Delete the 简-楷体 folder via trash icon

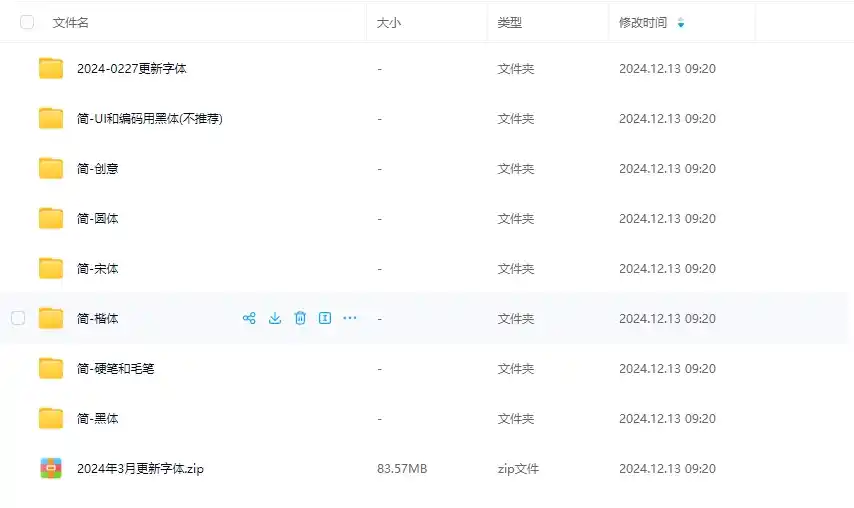[300, 318]
